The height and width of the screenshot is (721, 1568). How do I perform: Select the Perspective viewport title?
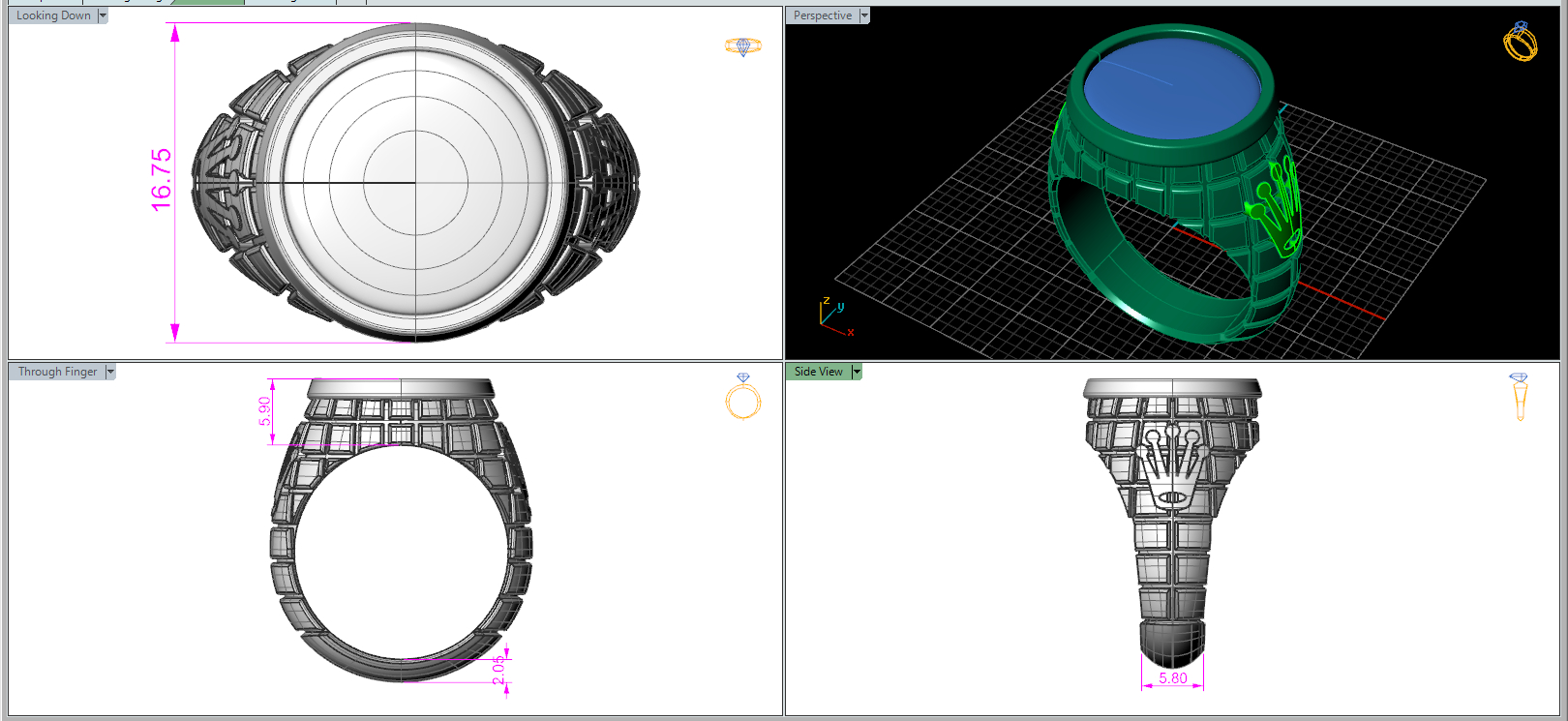coord(823,15)
